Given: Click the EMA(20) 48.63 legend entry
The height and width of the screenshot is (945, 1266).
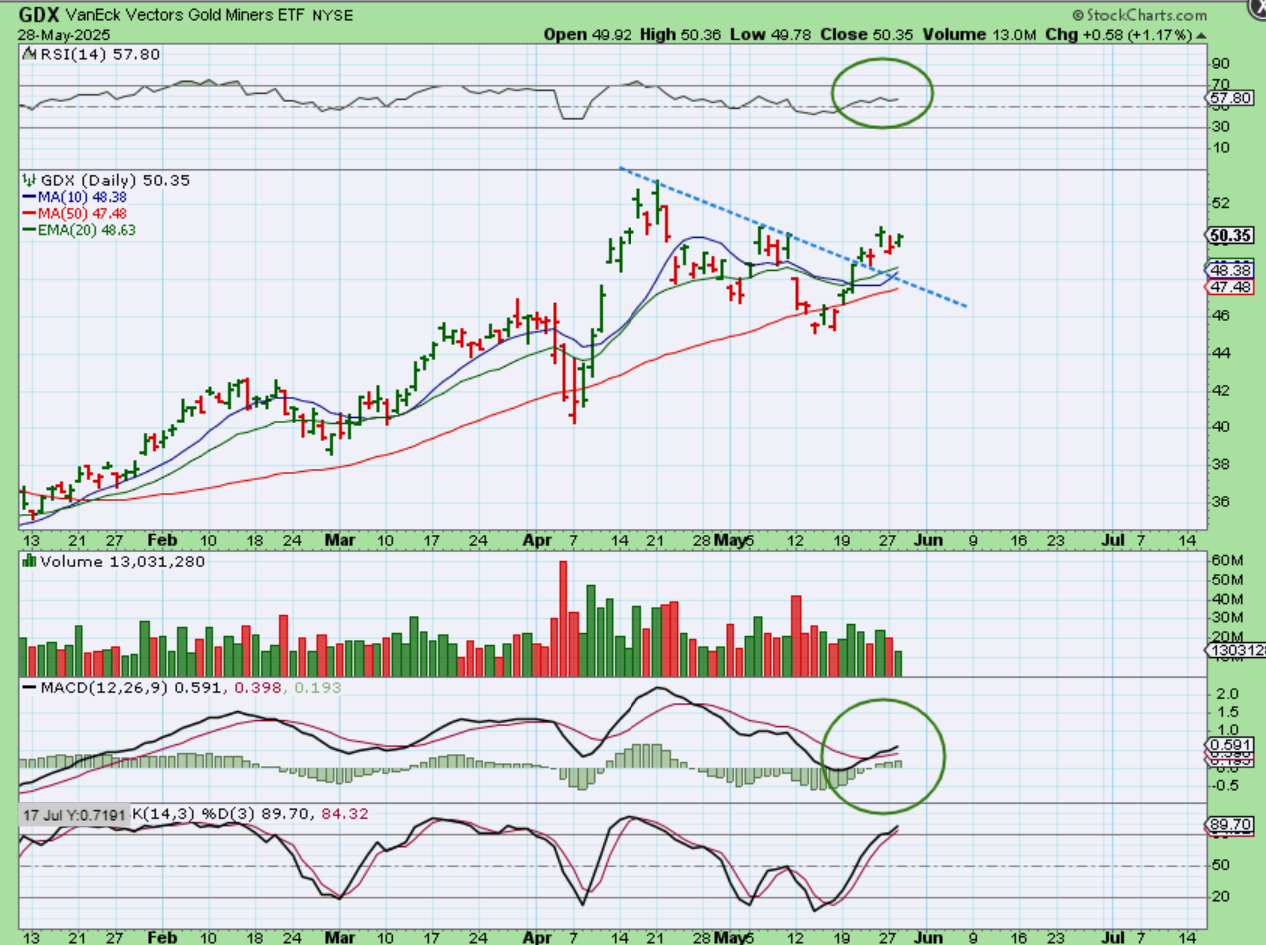Looking at the screenshot, I should [80, 230].
